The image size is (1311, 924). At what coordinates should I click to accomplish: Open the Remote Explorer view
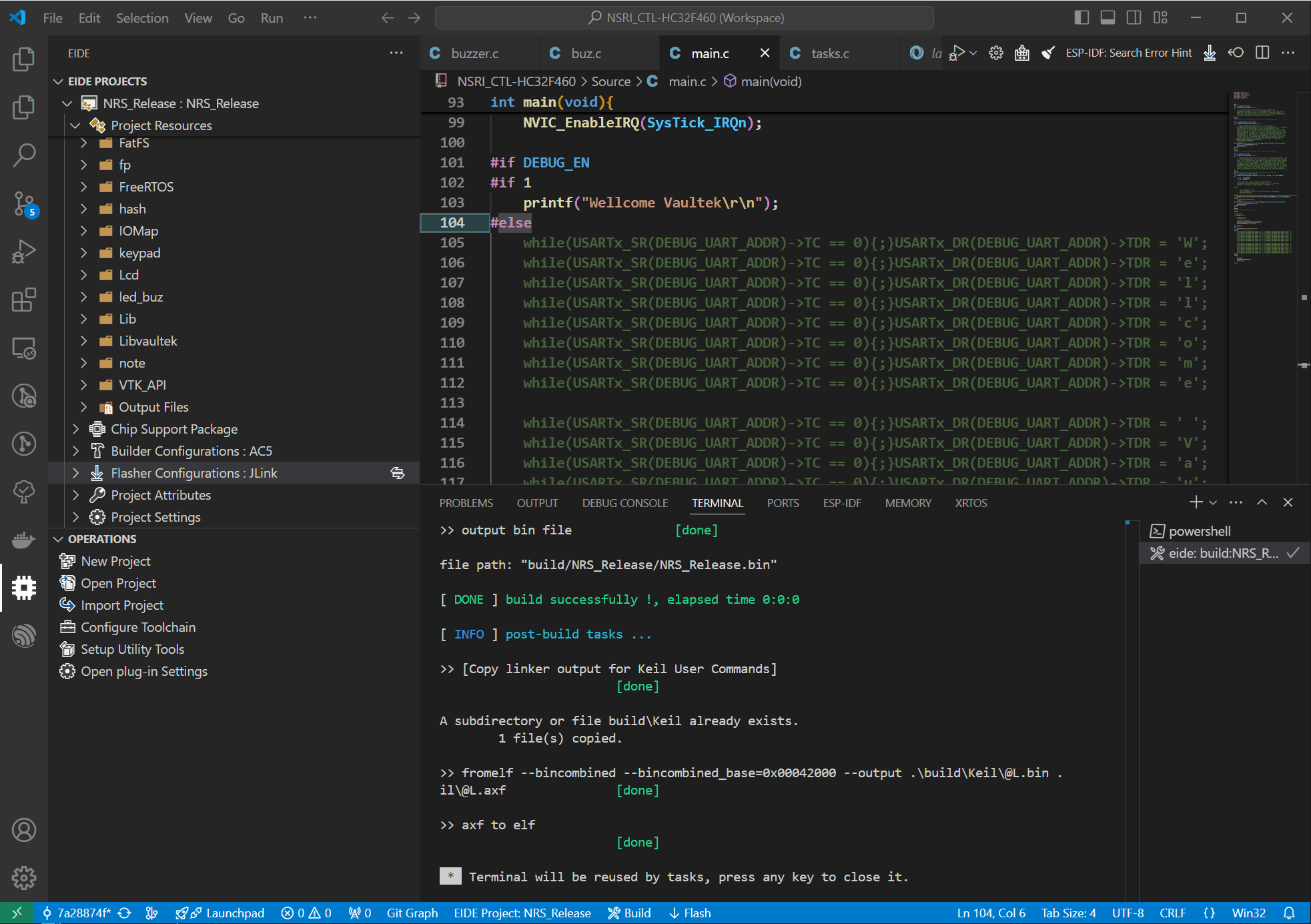(24, 348)
